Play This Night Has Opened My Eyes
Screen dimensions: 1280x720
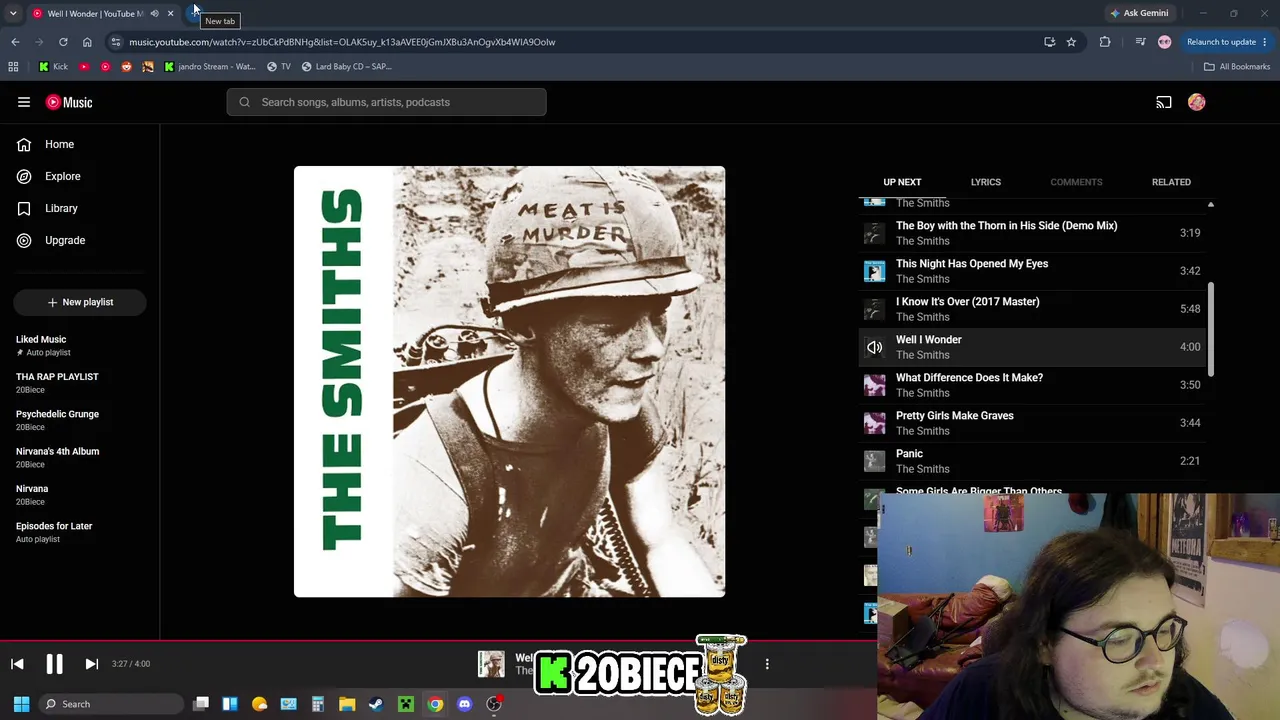click(x=1032, y=271)
